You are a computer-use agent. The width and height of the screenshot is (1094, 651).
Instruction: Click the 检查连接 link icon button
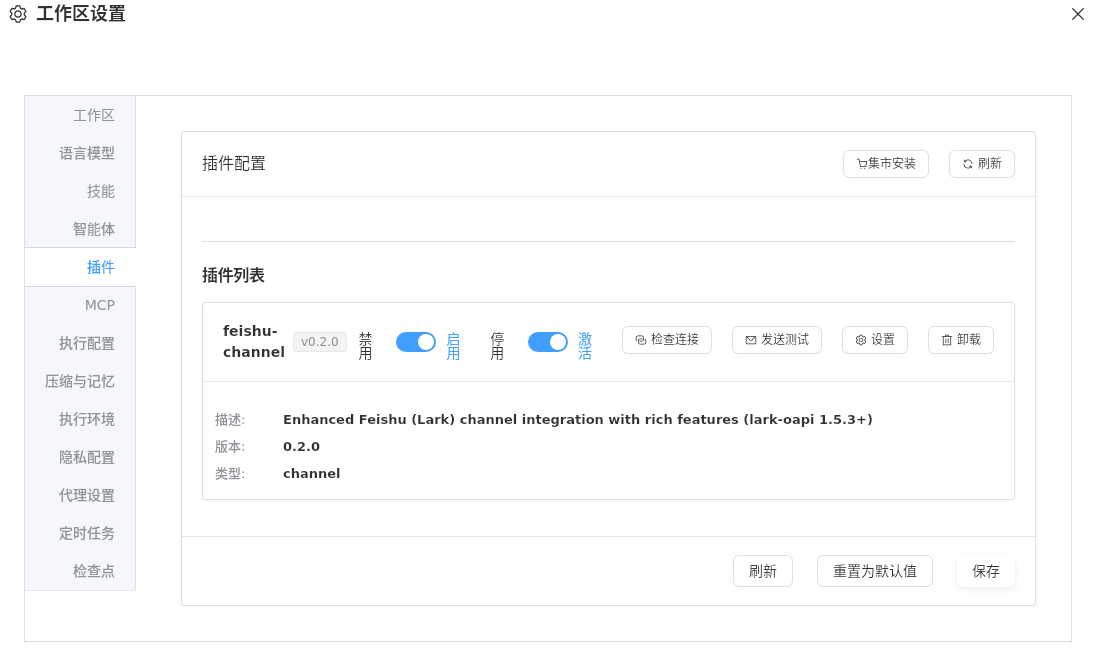pos(666,340)
